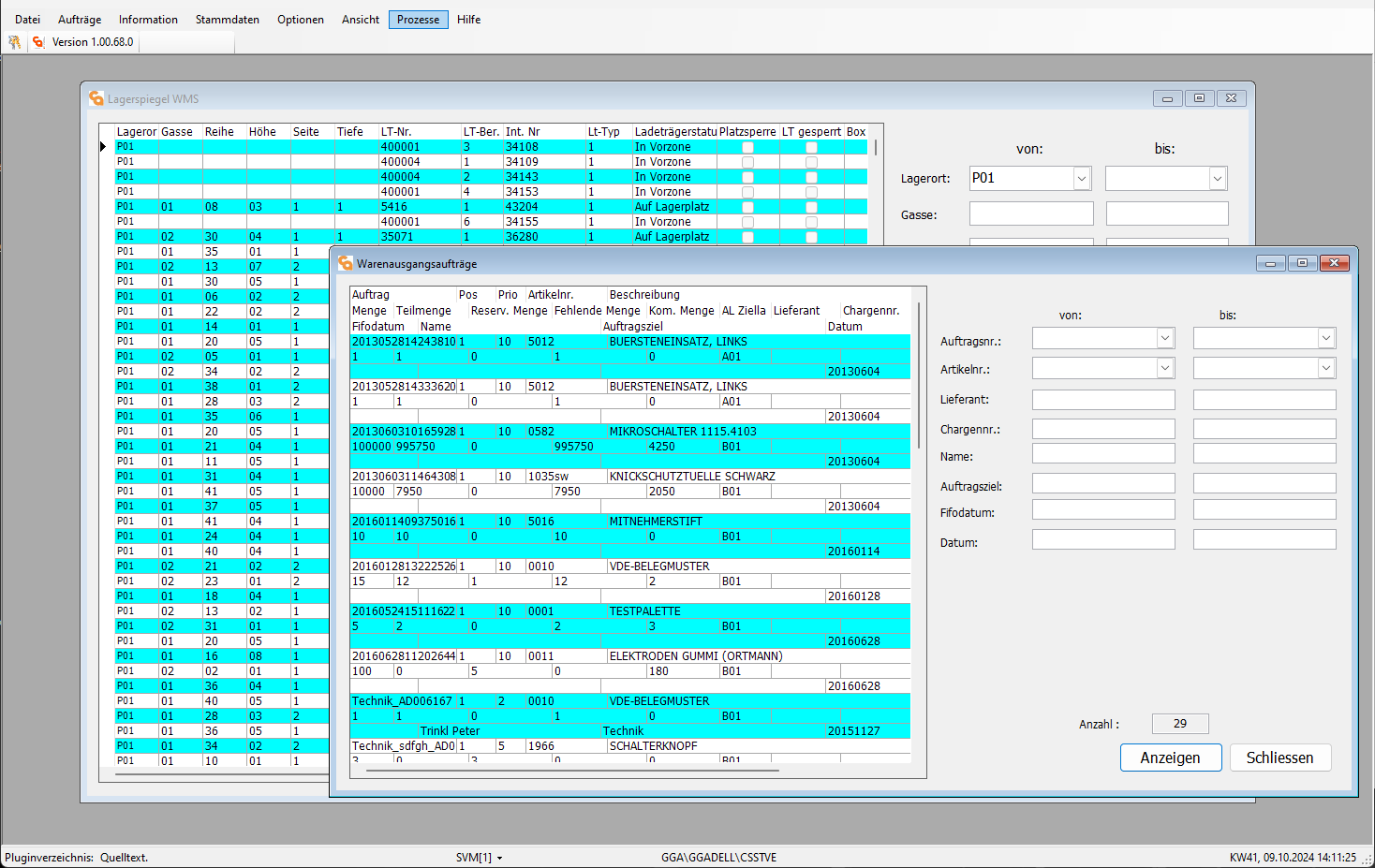
Task: Focus the Fifodatum bis input field
Action: pyautogui.click(x=1264, y=509)
